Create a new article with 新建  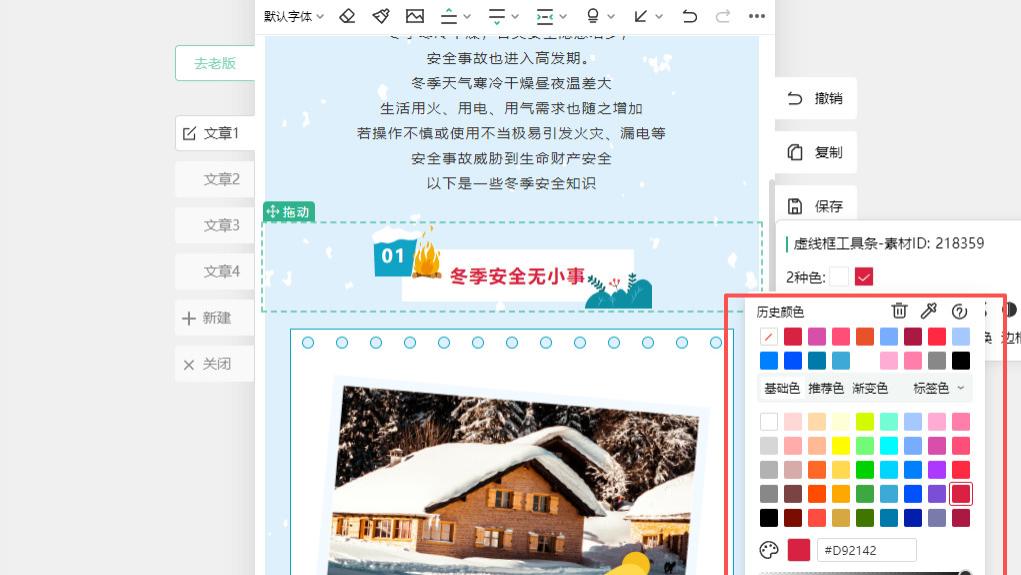(x=215, y=318)
